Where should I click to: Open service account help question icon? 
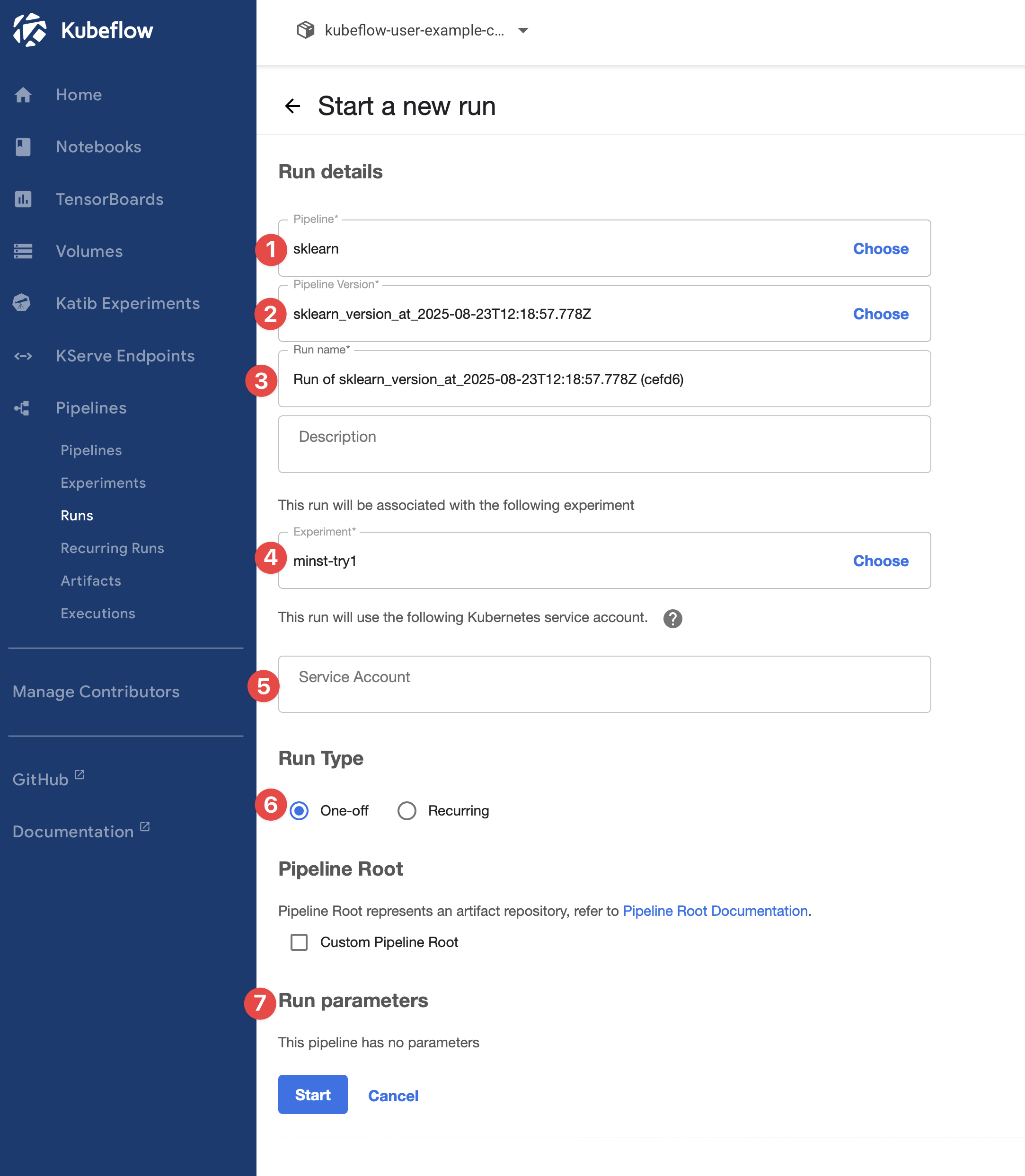point(672,619)
